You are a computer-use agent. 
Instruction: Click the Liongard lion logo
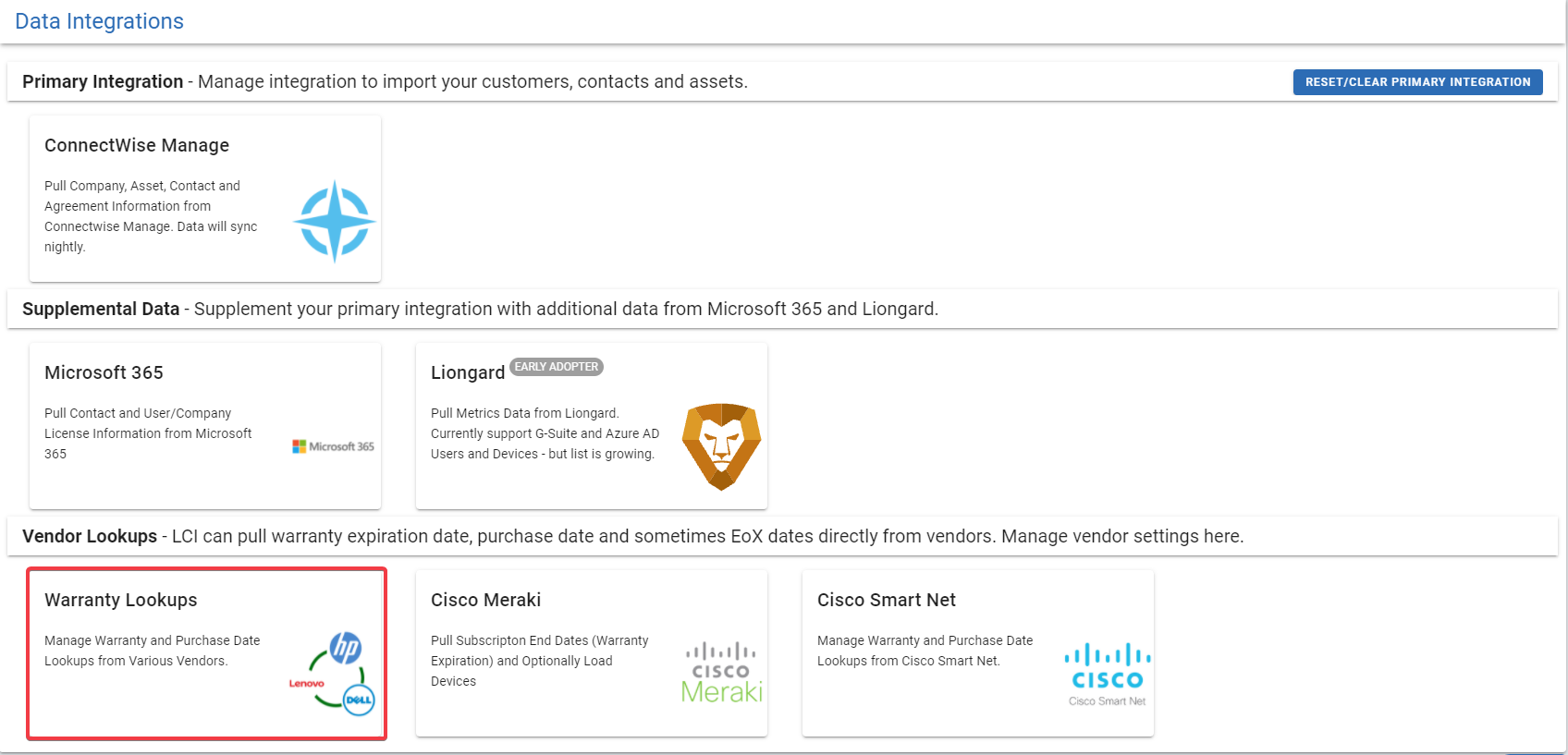721,446
